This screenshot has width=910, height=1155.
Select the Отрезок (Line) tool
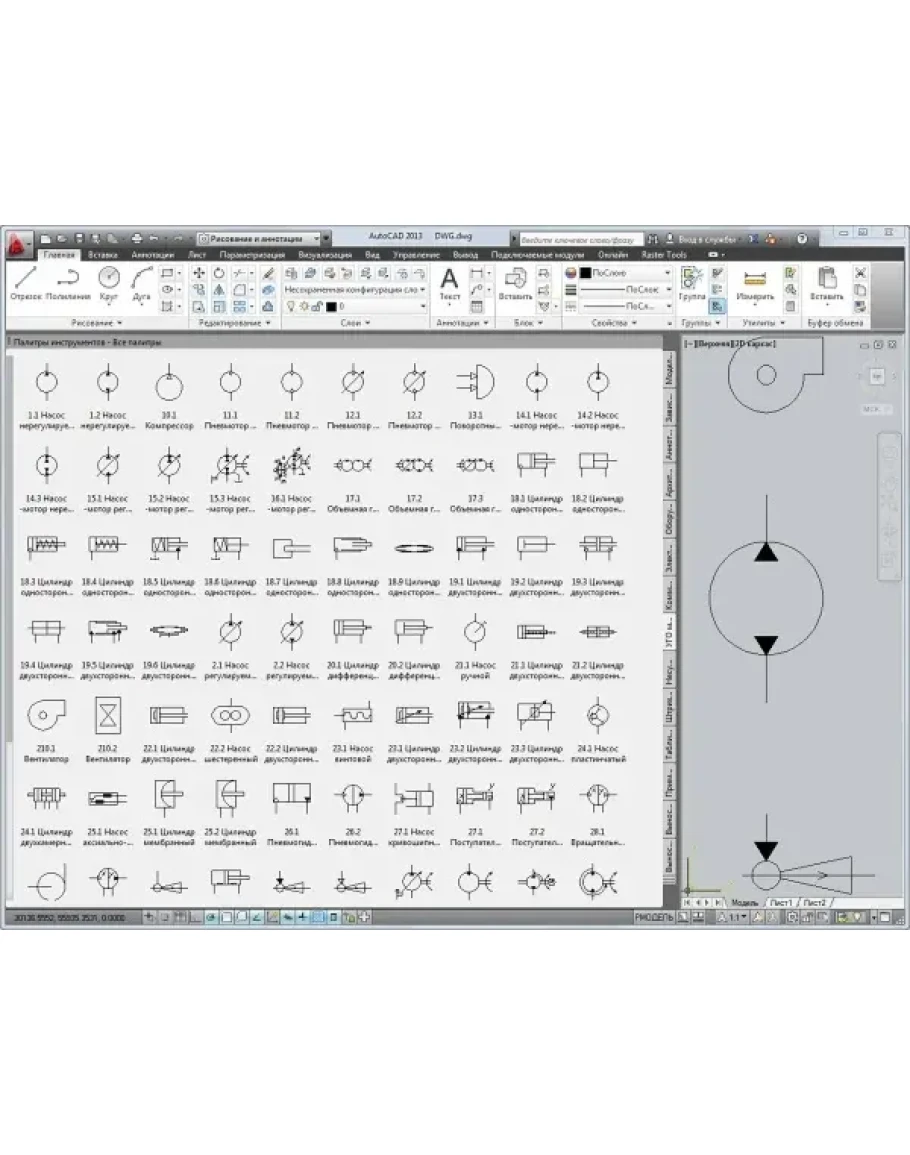[x=27, y=283]
